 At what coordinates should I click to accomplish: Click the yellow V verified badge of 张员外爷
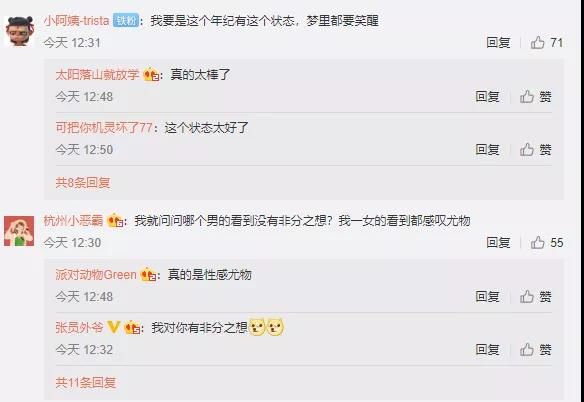(x=114, y=327)
